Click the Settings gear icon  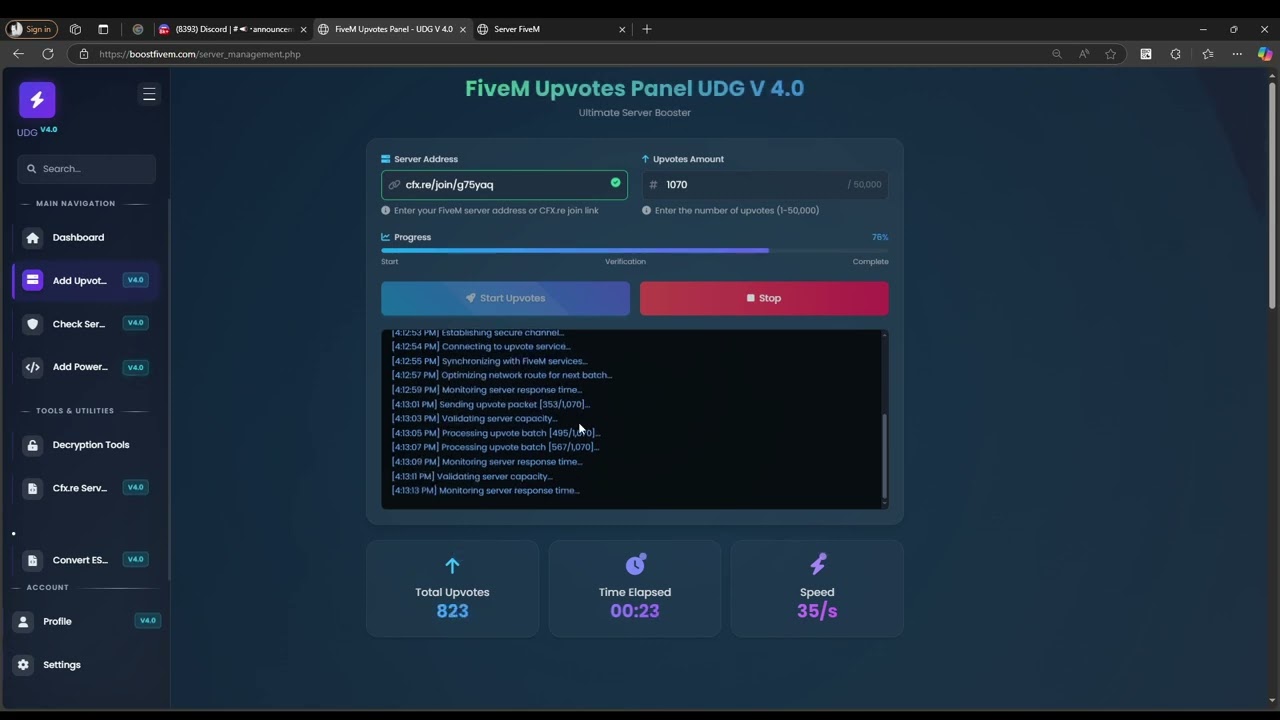pyautogui.click(x=23, y=665)
